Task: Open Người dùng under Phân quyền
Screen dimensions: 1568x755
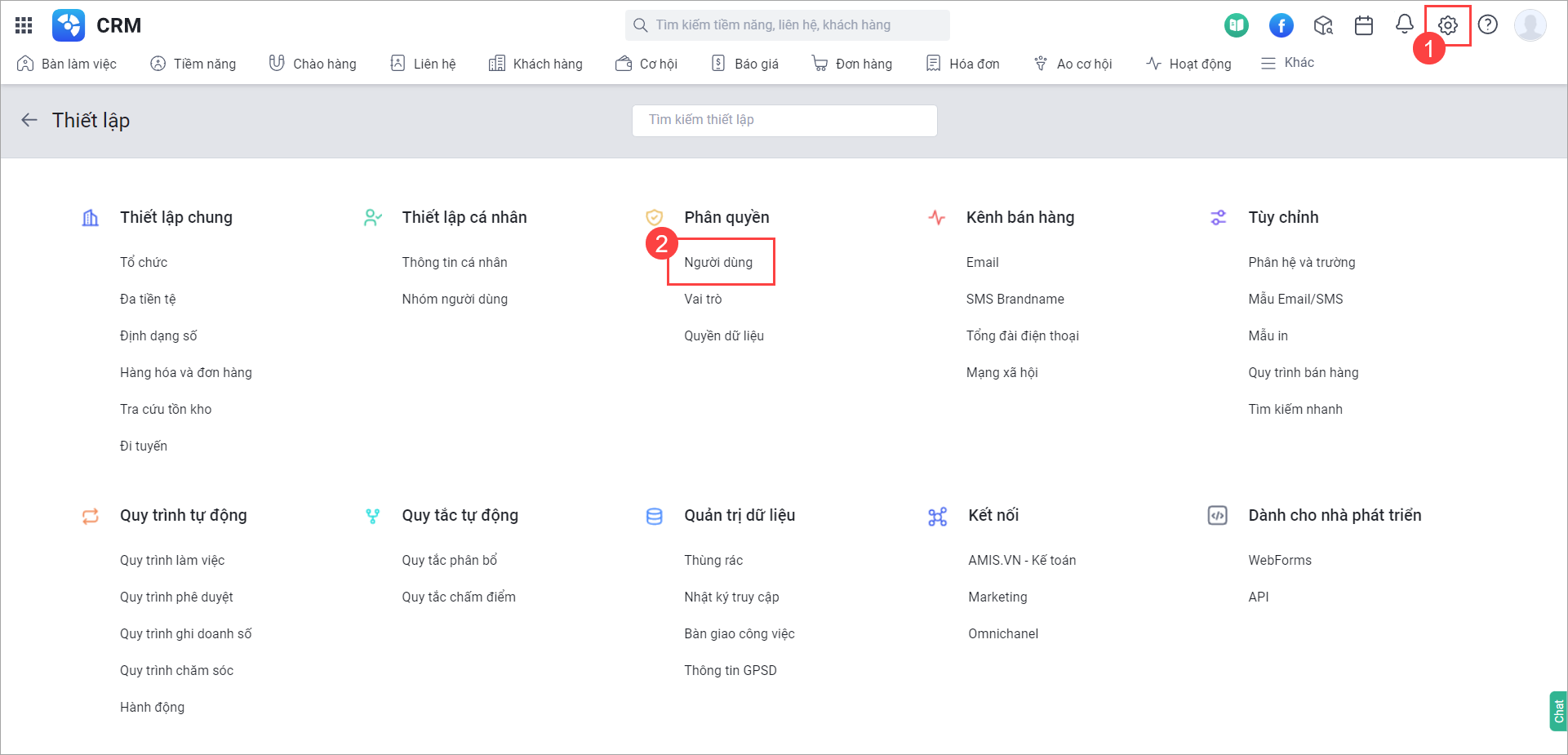Action: pyautogui.click(x=718, y=262)
